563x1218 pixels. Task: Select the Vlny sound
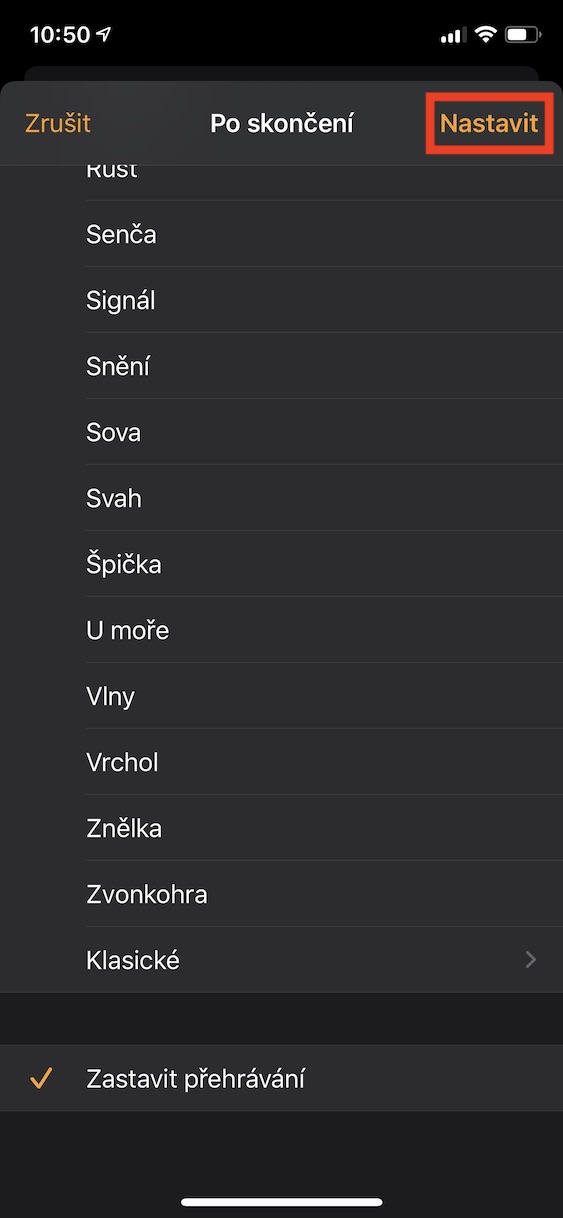click(281, 696)
